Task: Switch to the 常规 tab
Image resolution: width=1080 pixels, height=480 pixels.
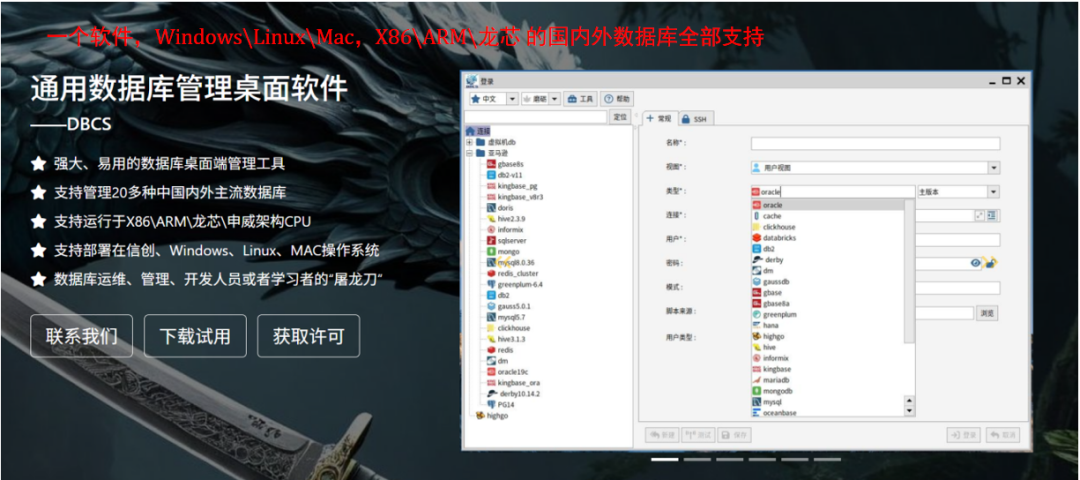Action: [660, 118]
